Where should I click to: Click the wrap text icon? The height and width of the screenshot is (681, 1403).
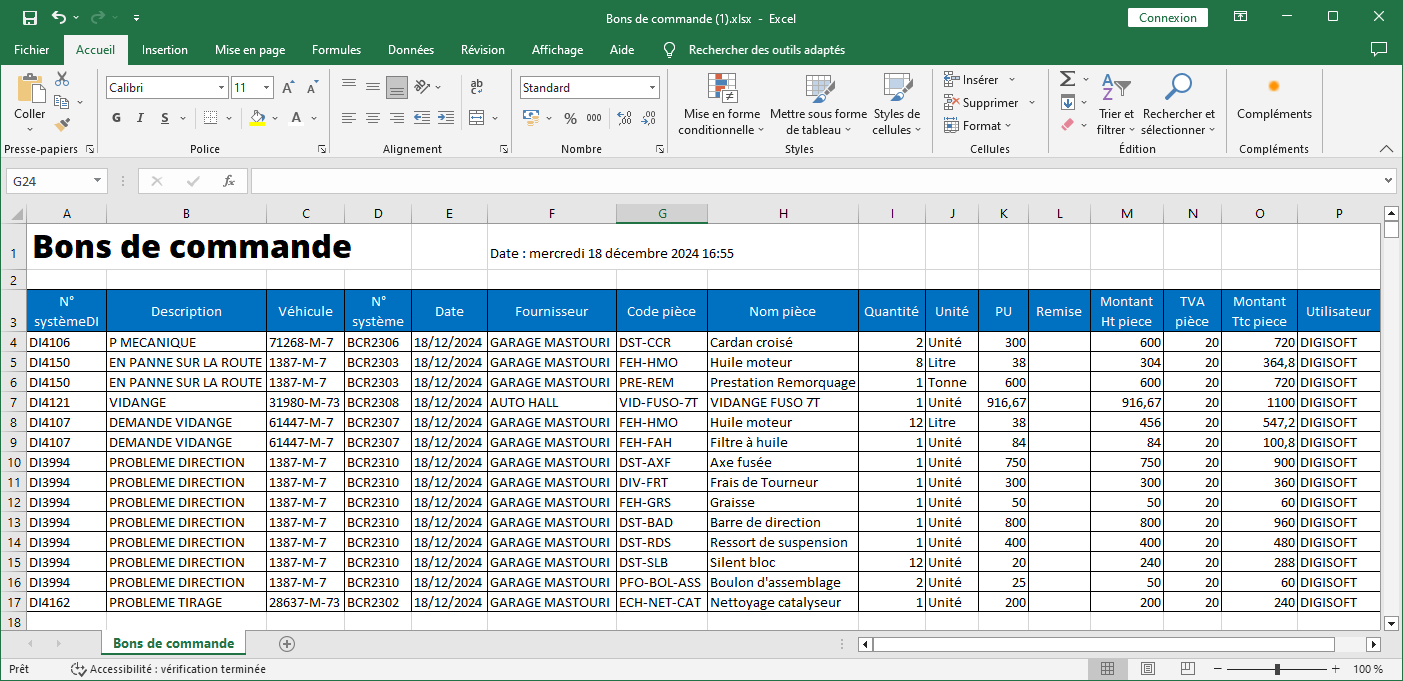(x=477, y=86)
